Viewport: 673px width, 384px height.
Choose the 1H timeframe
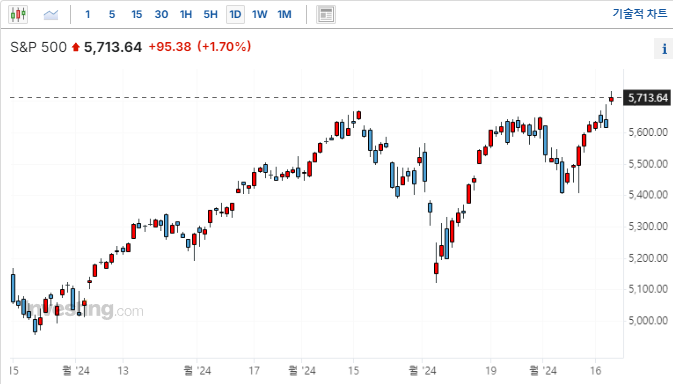(186, 15)
